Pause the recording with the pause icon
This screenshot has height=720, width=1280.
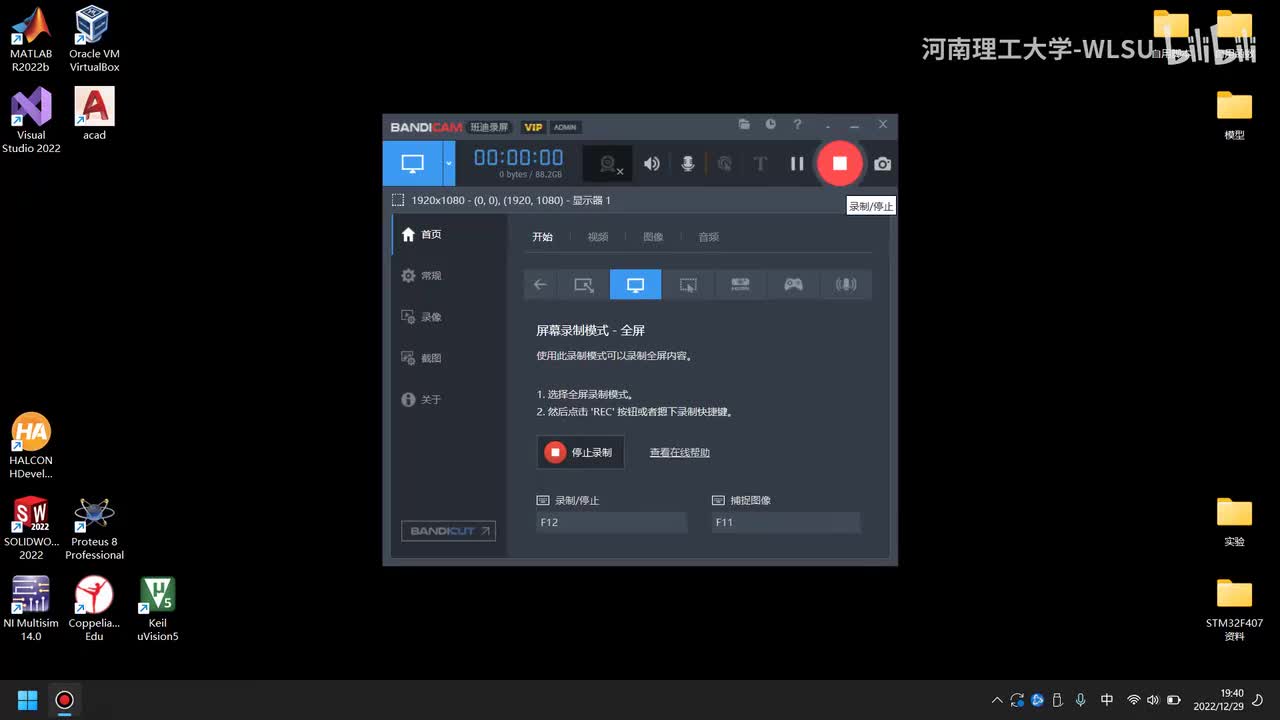[797, 164]
